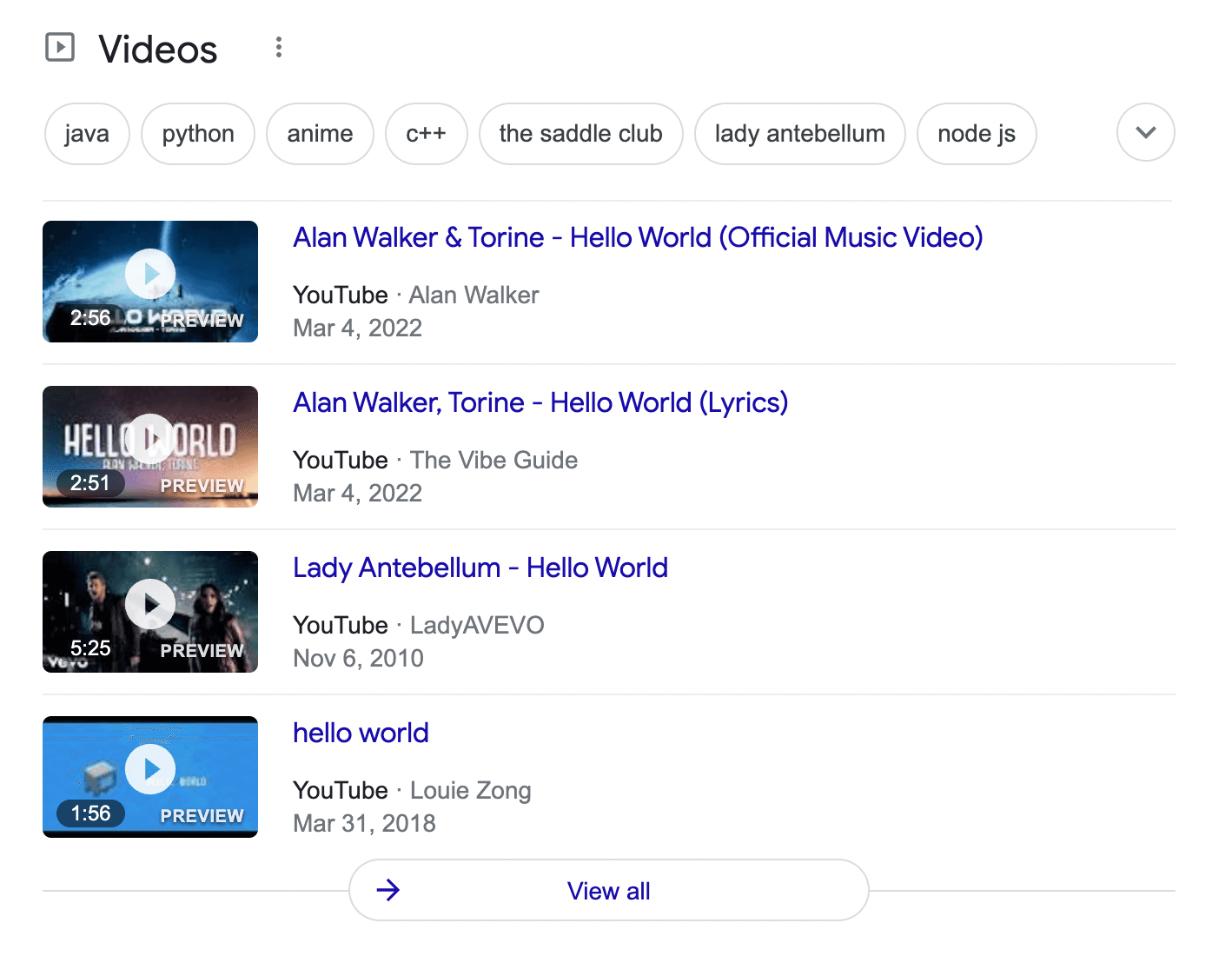The height and width of the screenshot is (956, 1232).
Task: Click the Videos heading text
Action: coord(158,49)
